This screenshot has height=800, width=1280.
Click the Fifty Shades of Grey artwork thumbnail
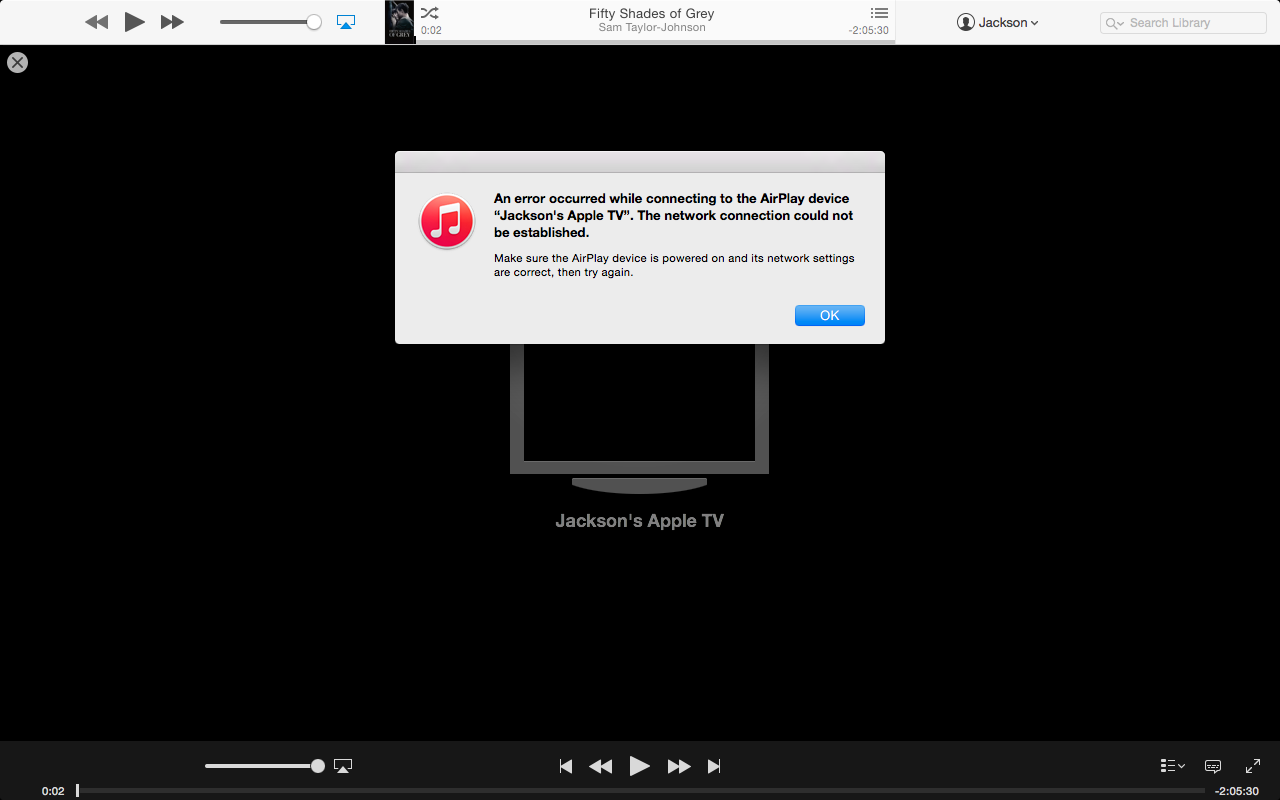(x=400, y=22)
